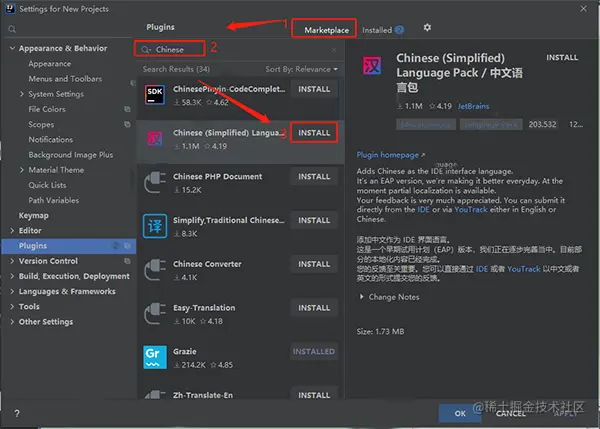Click the copy icon beside File Colors
The height and width of the screenshot is (429, 600).
click(127, 109)
